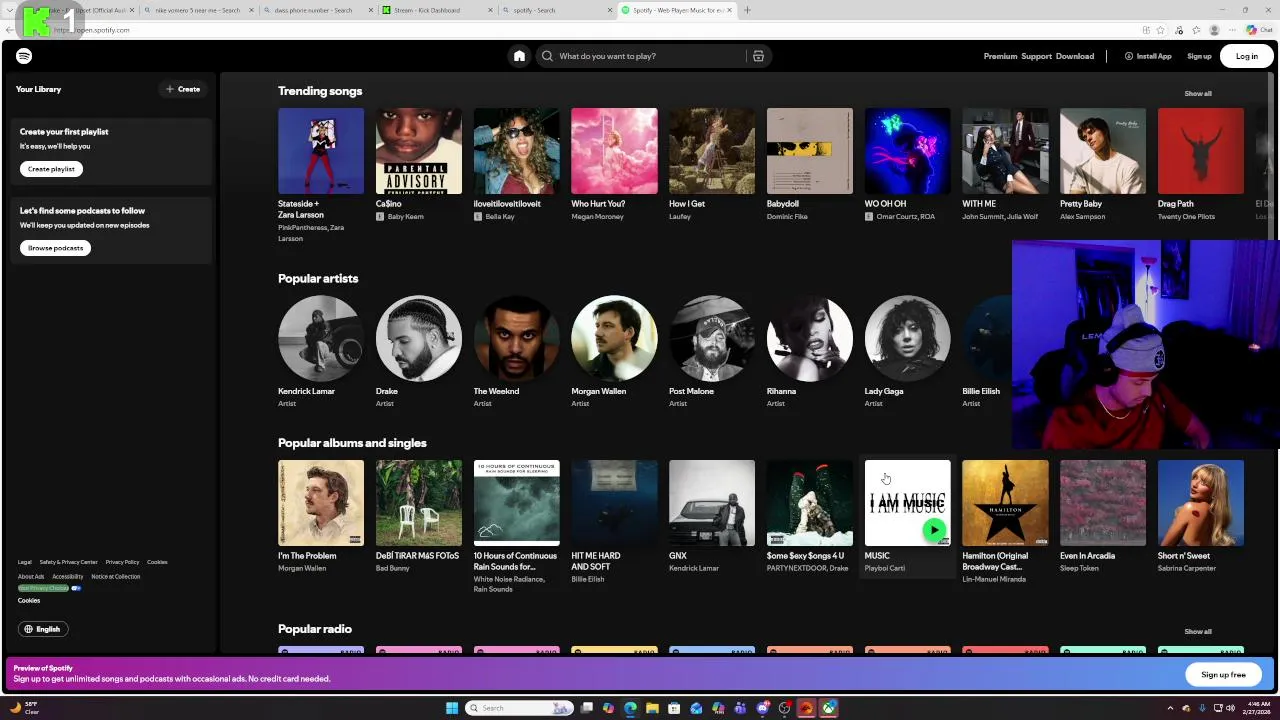Click the Windows taskbar search box
This screenshot has width=1280, height=720.
click(x=520, y=708)
